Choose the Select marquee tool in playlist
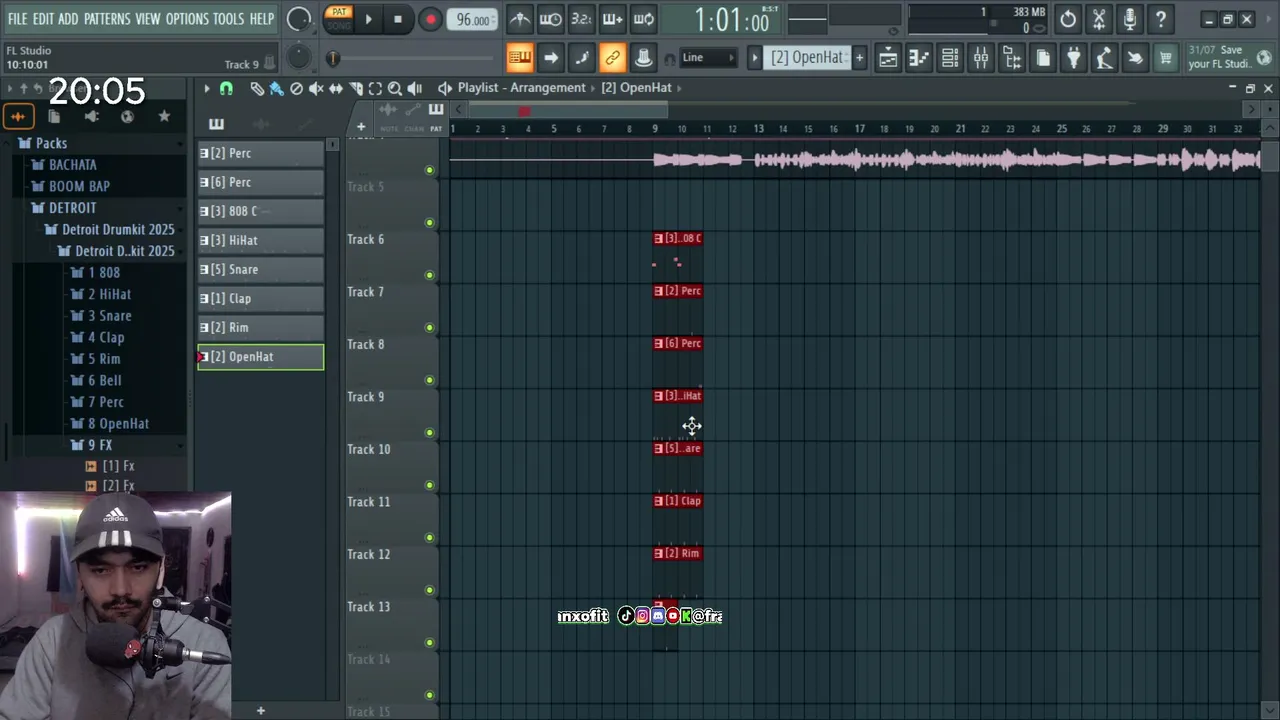 [375, 88]
